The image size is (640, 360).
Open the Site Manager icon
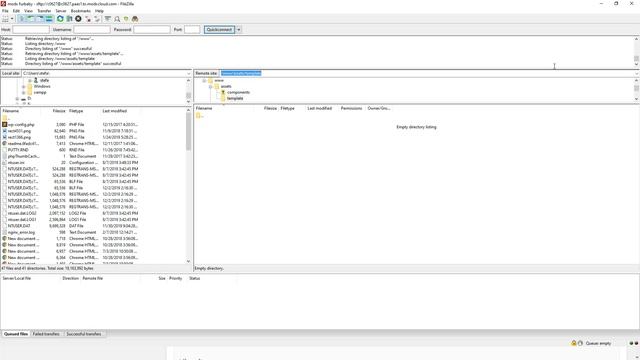click(x=5, y=19)
